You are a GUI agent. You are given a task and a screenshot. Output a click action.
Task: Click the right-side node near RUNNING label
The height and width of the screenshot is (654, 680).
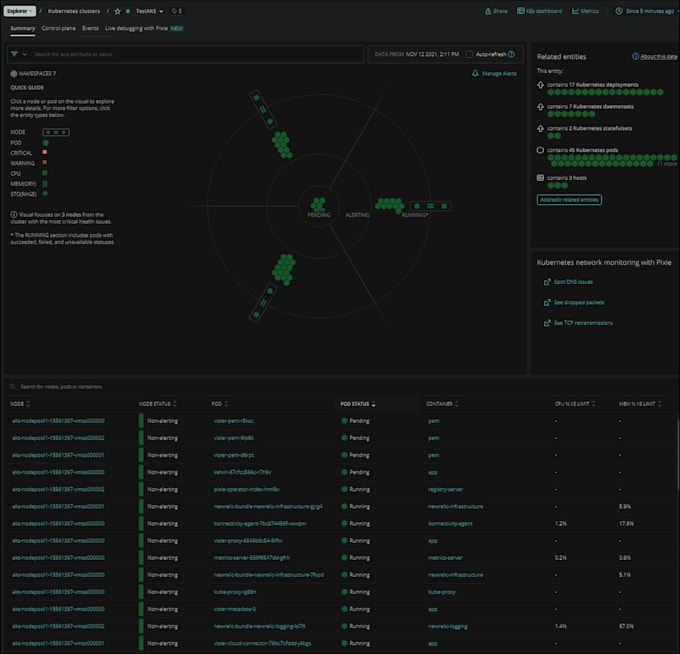coord(431,206)
